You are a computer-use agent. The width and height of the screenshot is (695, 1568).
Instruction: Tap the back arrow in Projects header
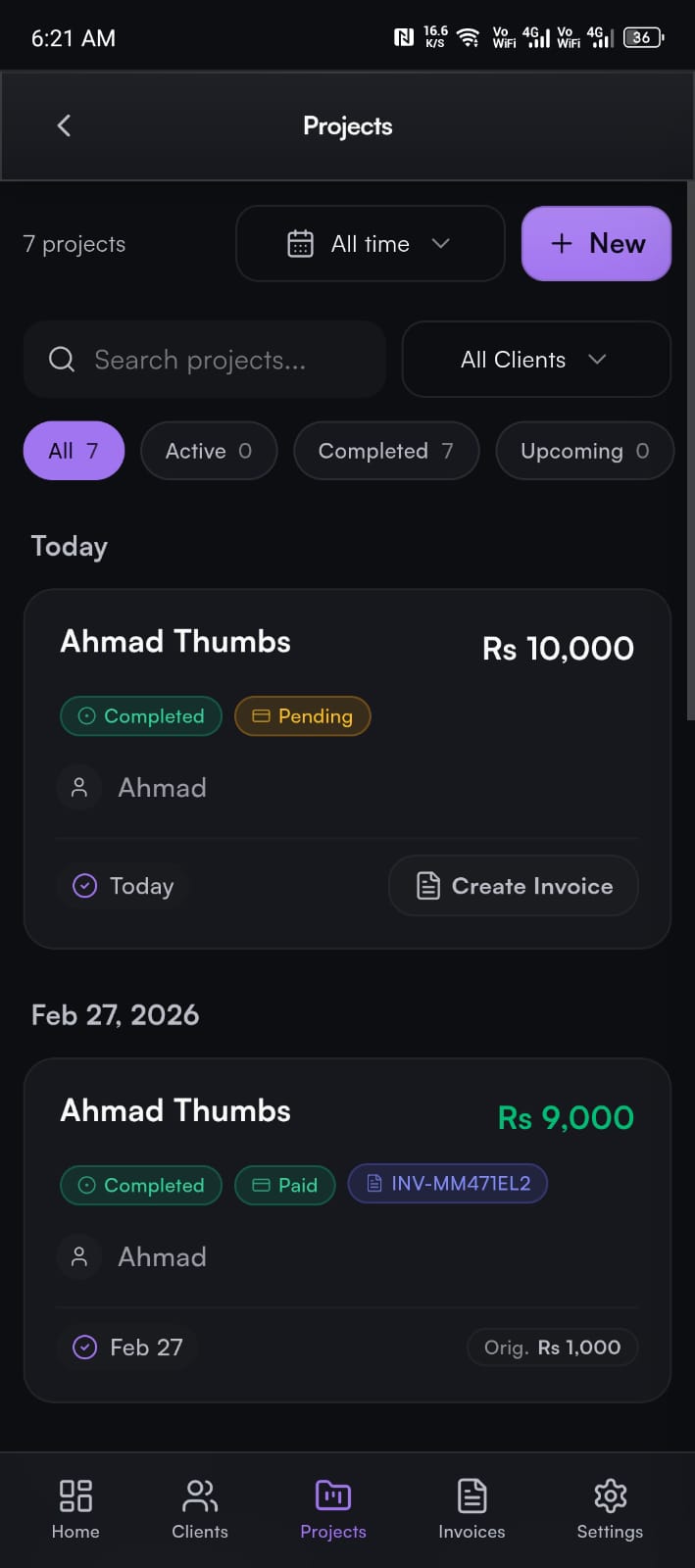point(64,125)
